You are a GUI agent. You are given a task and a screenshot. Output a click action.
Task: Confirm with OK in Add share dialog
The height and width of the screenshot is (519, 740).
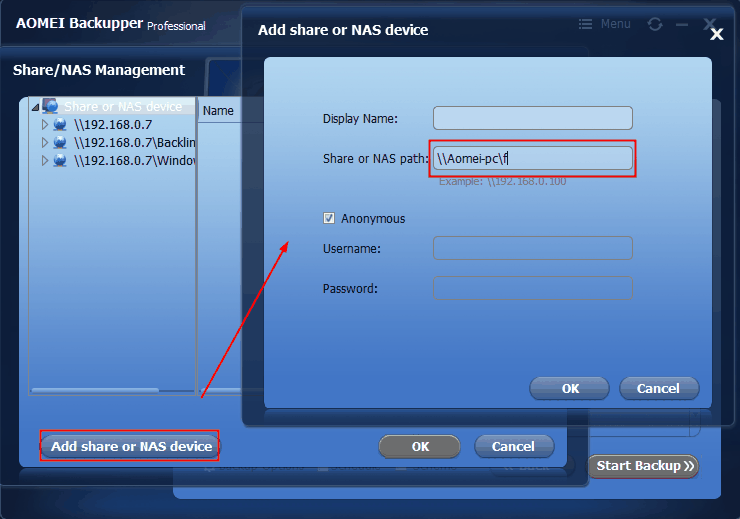pos(570,388)
